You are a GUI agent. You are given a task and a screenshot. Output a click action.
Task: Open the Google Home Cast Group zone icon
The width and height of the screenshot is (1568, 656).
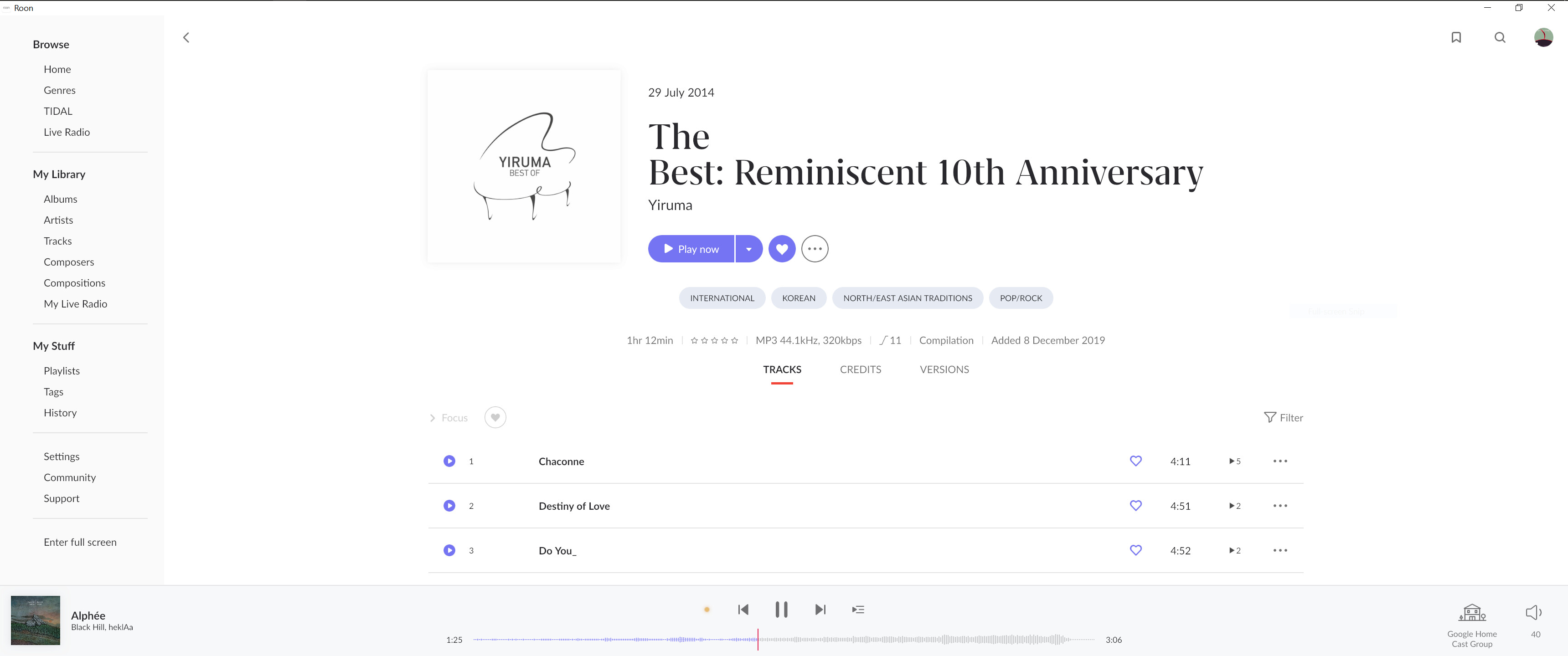(1472, 612)
